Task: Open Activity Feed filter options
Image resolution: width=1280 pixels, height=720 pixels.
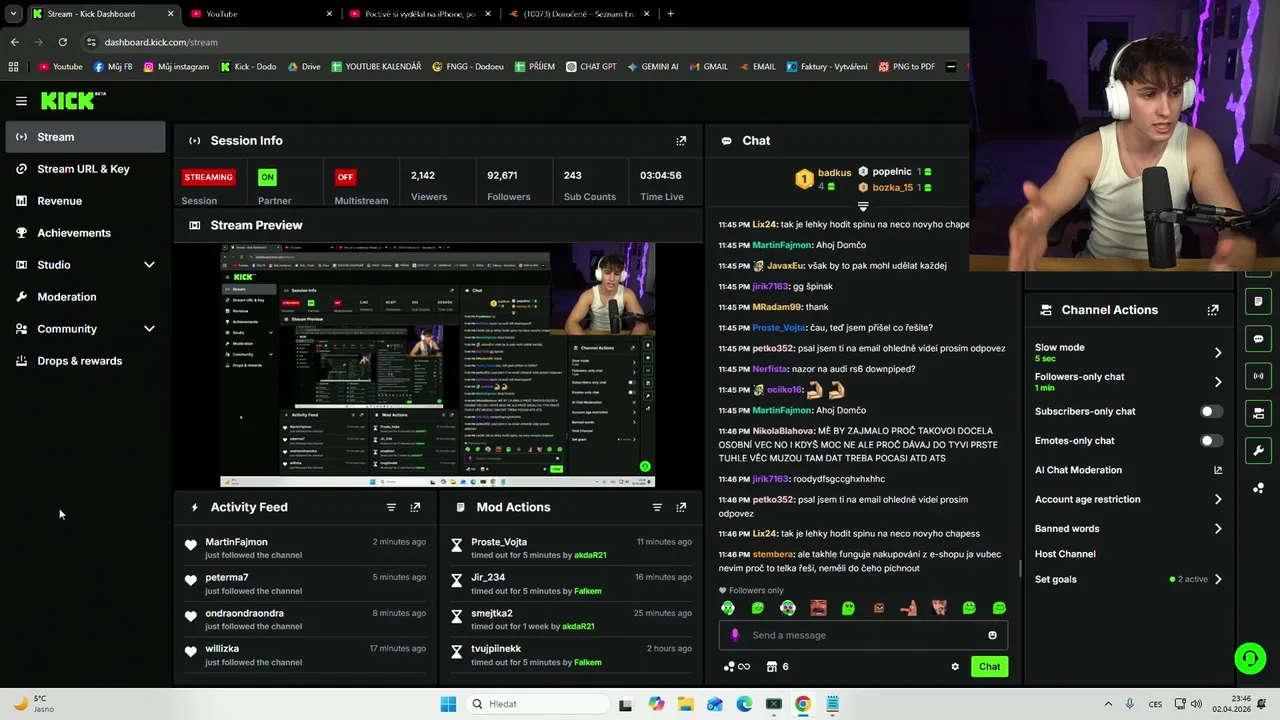Action: (391, 507)
